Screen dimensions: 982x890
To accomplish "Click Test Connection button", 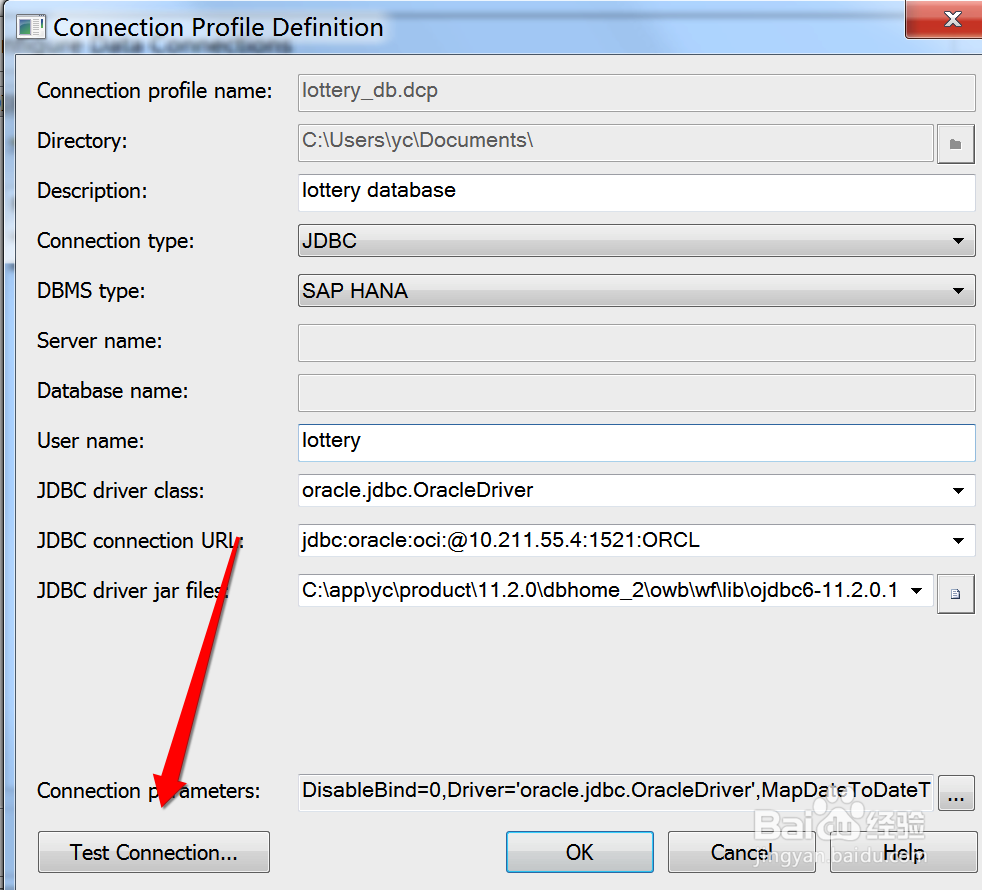I will [153, 852].
